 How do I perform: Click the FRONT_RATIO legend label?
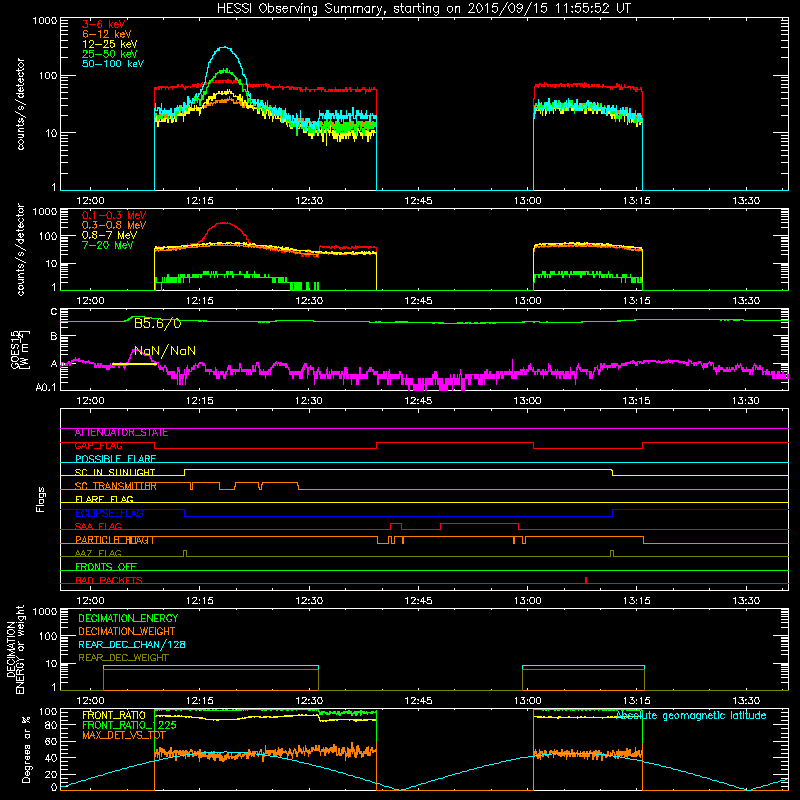point(114,716)
